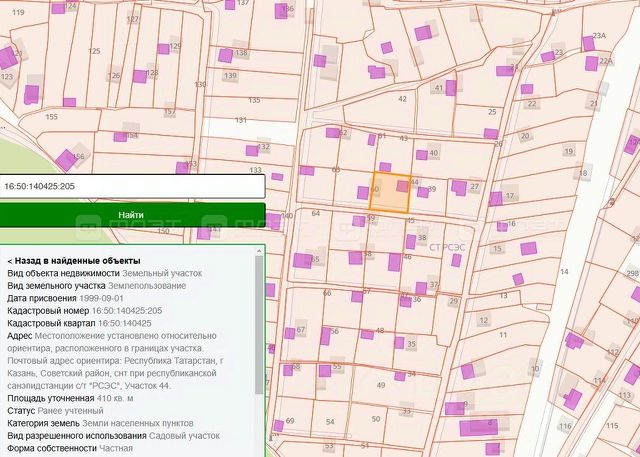Select the large purple building on parcel 8
Image resolution: width=640 pixels, height=457 pixels.
pos(478,428)
